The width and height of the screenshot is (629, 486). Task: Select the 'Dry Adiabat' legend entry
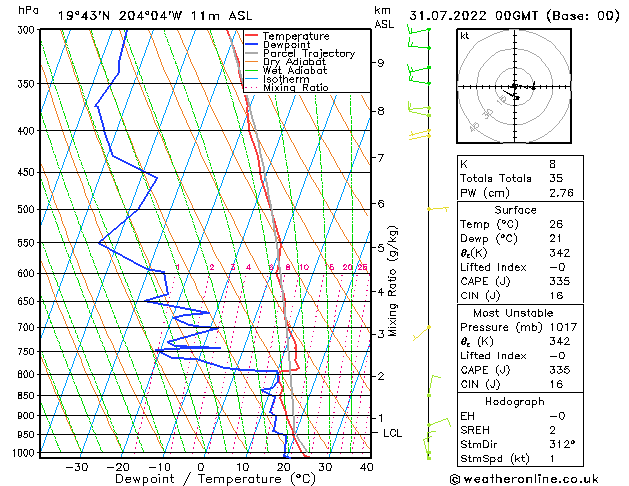click(294, 62)
